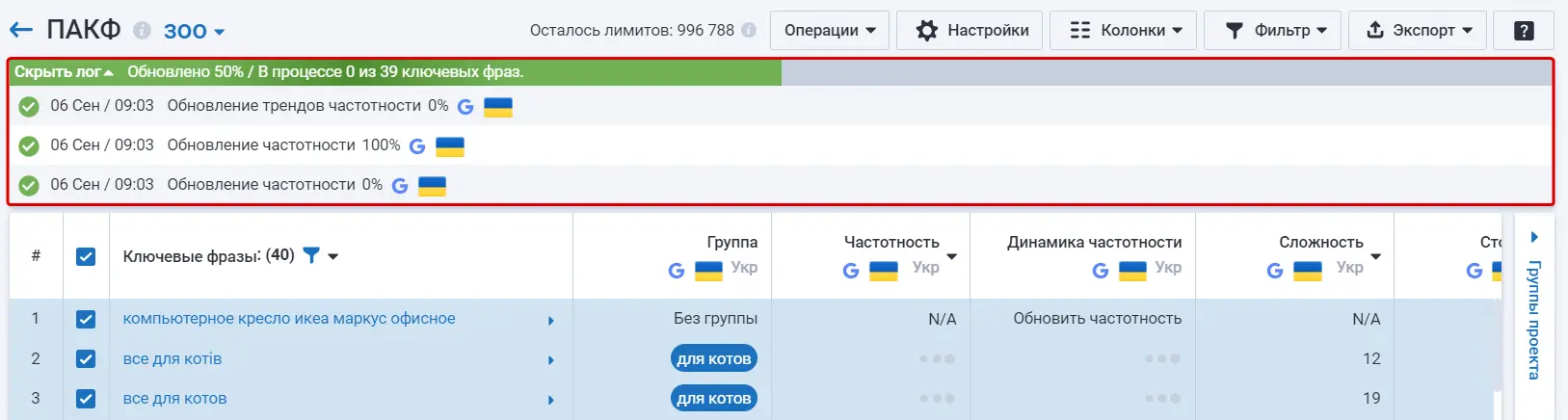This screenshot has width=1568, height=420.
Task: Click status checkmark of trends update entry
Action: tap(30, 107)
